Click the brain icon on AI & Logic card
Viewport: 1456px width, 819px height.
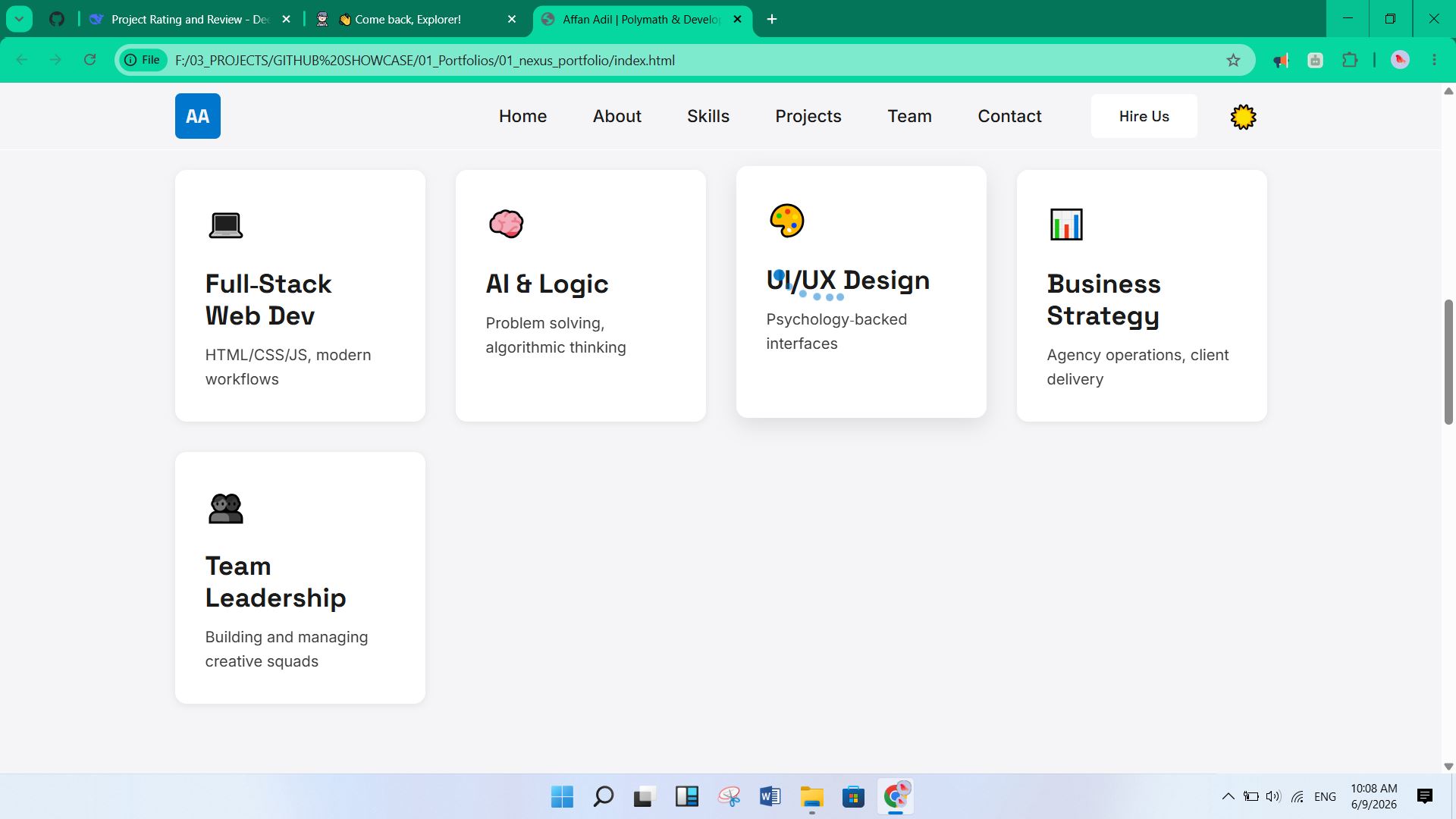coord(506,224)
